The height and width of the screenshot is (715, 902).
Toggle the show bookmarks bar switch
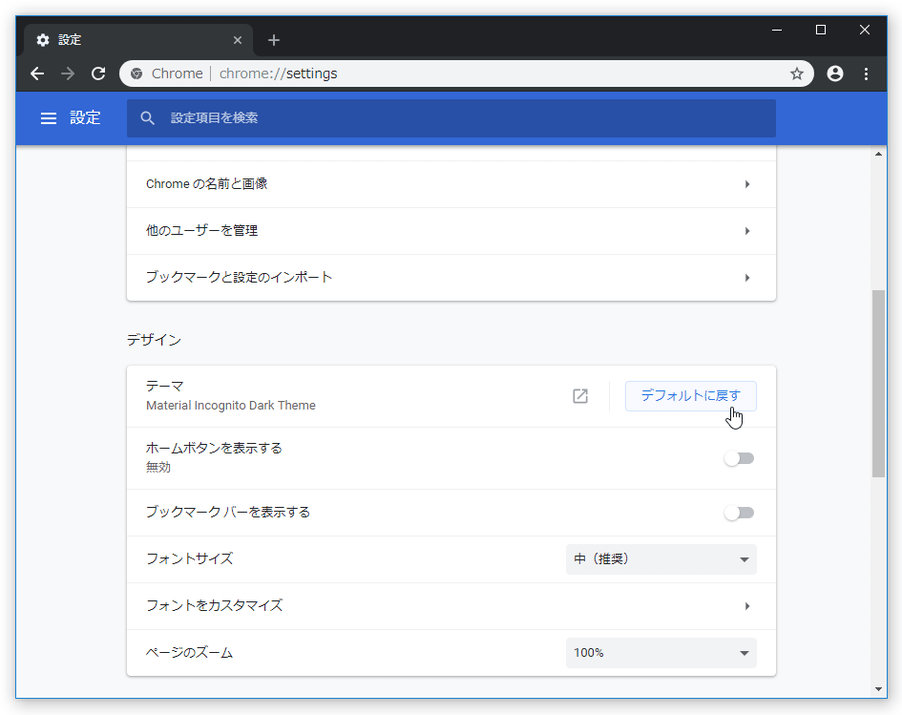coord(739,513)
